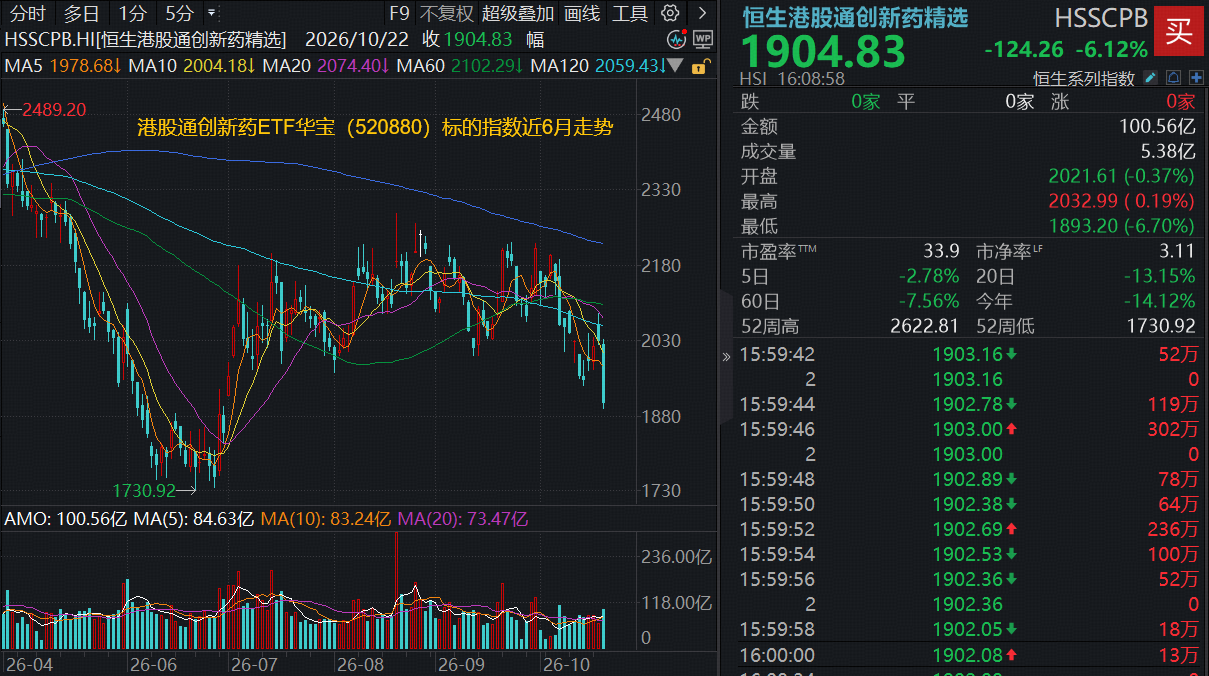The image size is (1209, 676).
Task: Click the 26-08 date on time axis
Action: tap(361, 664)
